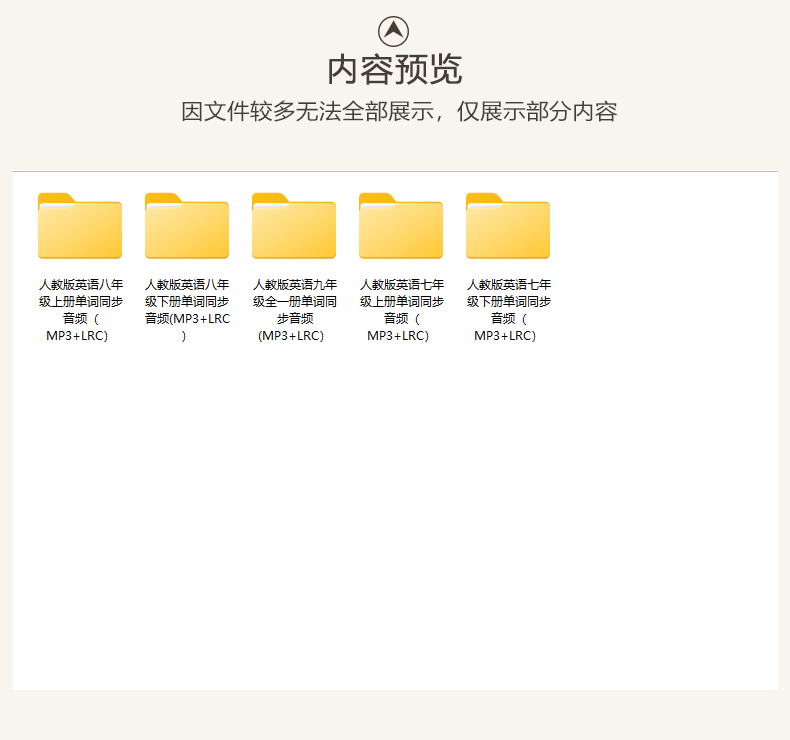Open folder icon for 八年级下册单词同步音频
This screenshot has width=790, height=740.
click(x=187, y=226)
